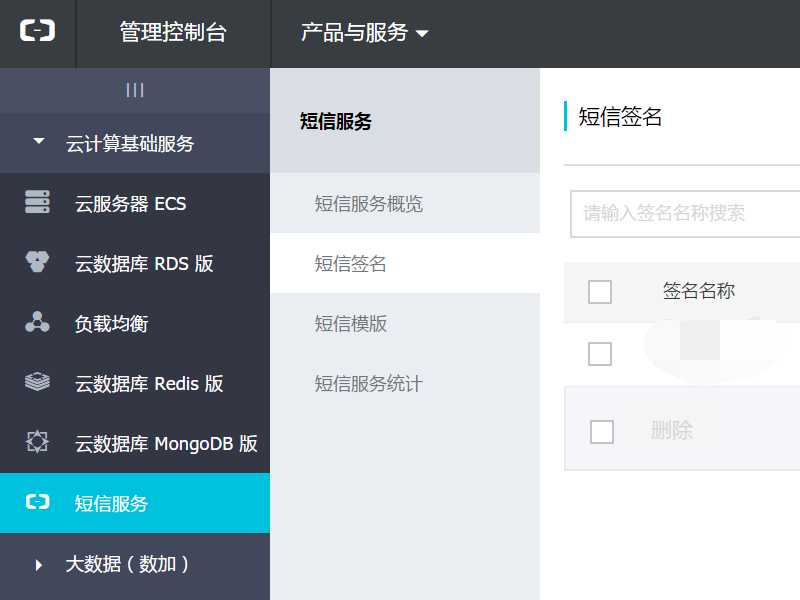Image resolution: width=800 pixels, height=600 pixels.
Task: Collapse the 云计算基础服务 section
Action: 39,142
